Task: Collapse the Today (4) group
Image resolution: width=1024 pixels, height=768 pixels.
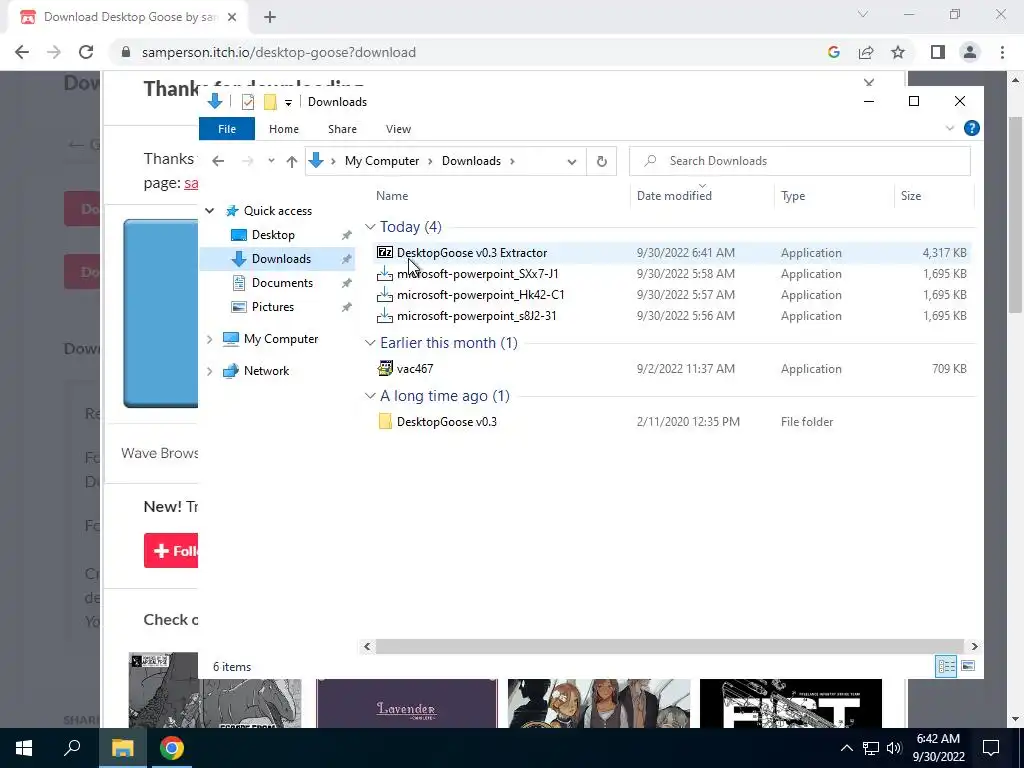Action: pos(370,227)
